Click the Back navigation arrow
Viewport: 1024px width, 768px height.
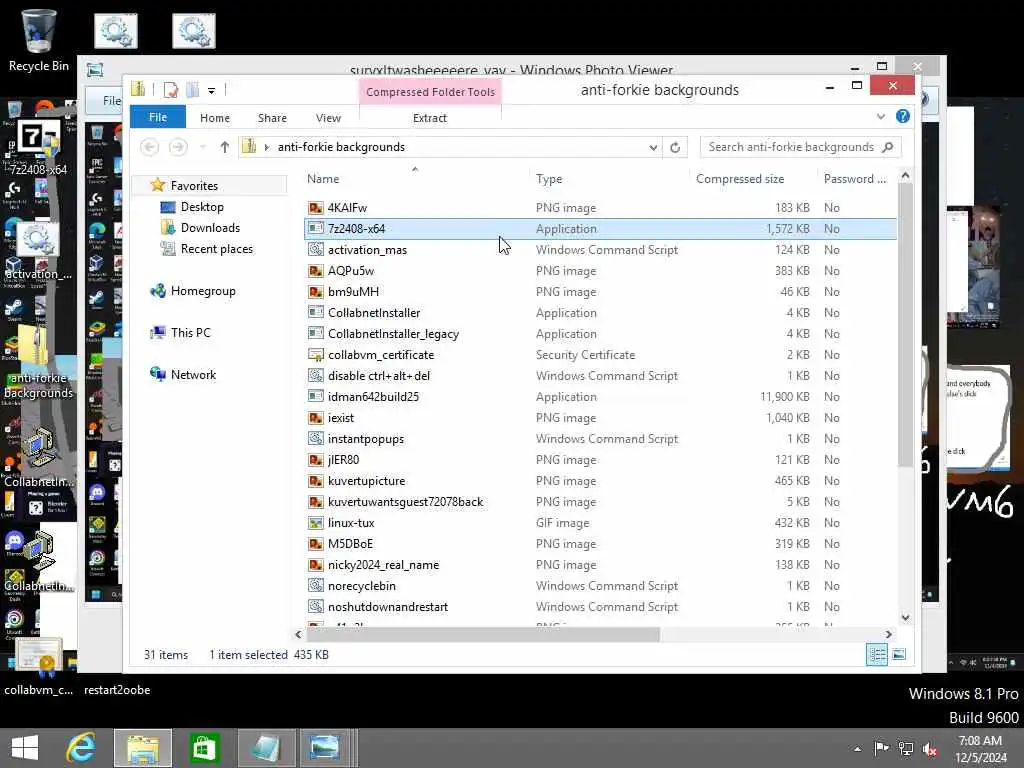tap(150, 147)
